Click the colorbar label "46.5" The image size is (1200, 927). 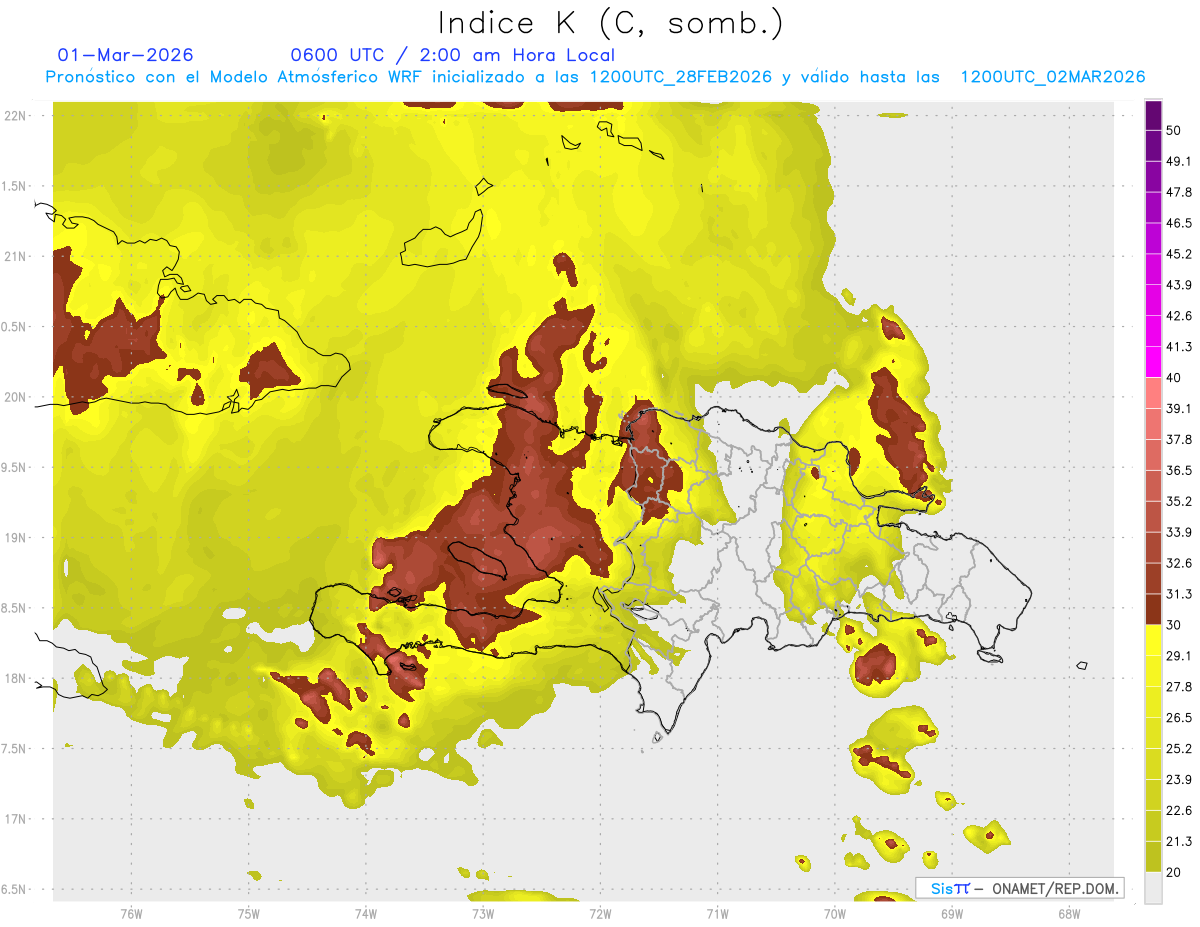tap(1179, 223)
